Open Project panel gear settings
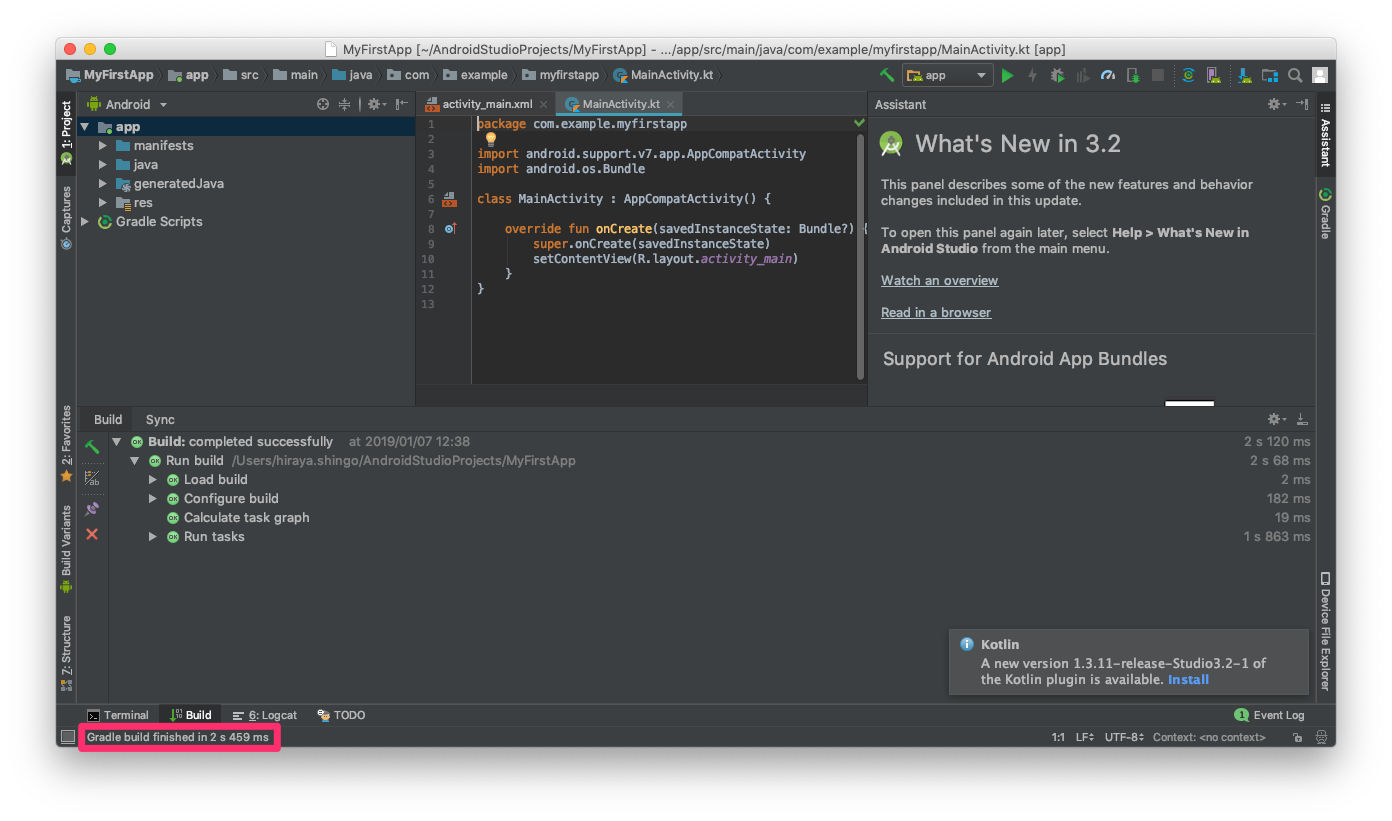The width and height of the screenshot is (1392, 821). (376, 104)
